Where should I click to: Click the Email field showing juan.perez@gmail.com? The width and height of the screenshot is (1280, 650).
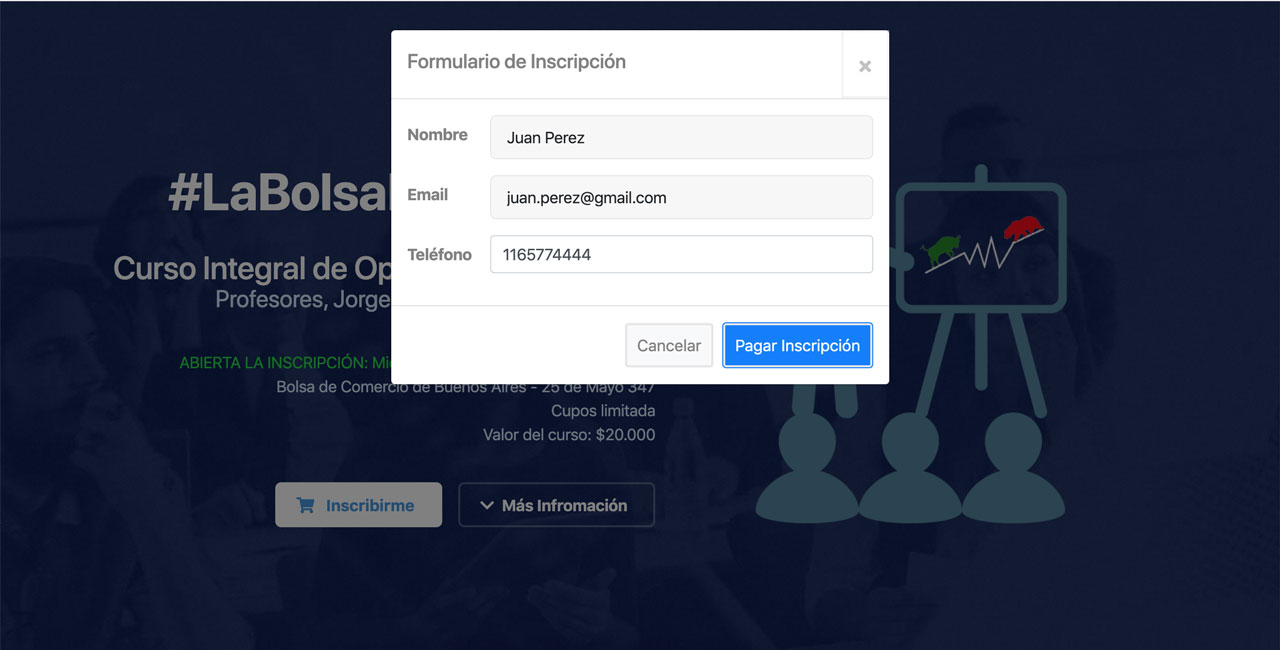tap(681, 197)
